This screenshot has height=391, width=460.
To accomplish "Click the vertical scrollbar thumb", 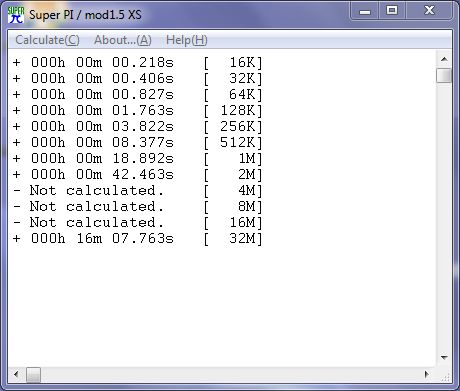I will tap(444, 75).
